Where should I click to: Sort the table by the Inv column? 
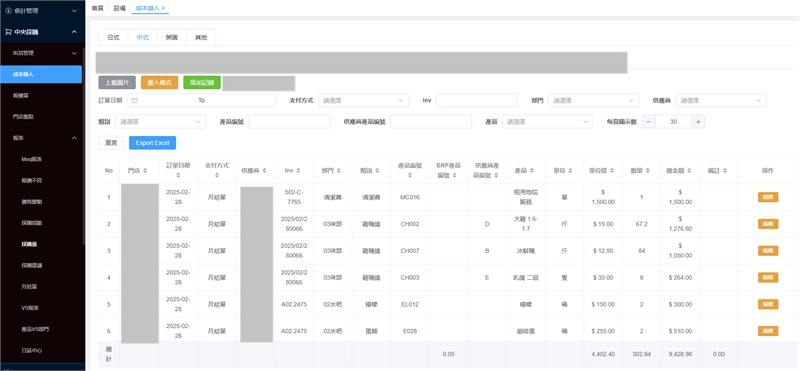click(298, 170)
